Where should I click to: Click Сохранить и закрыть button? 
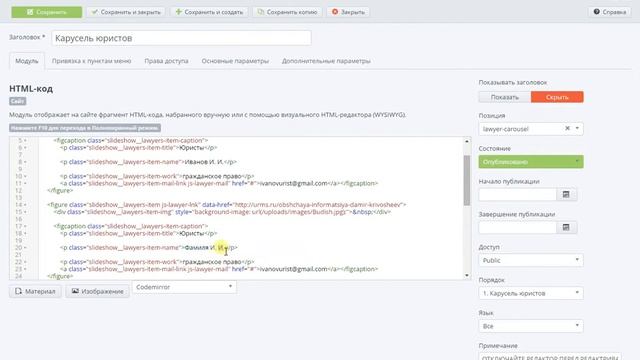126,12
